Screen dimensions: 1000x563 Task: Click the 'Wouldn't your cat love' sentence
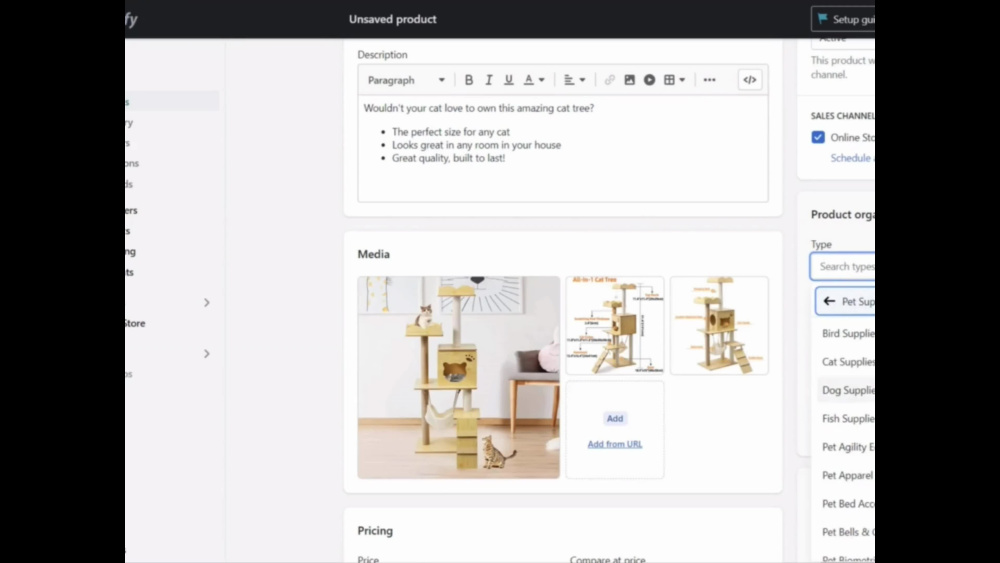[478, 108]
